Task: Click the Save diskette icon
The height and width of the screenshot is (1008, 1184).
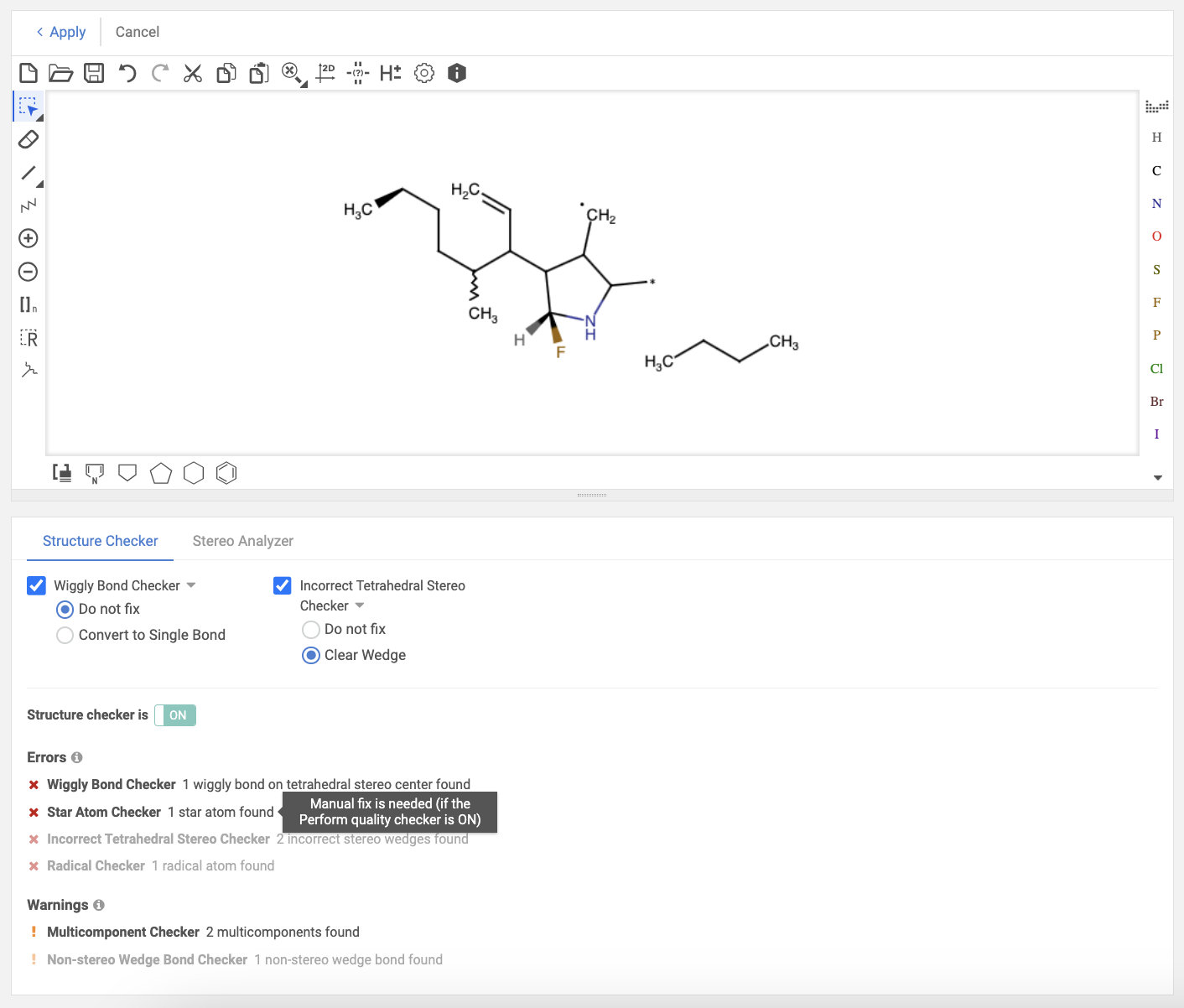Action: point(94,74)
